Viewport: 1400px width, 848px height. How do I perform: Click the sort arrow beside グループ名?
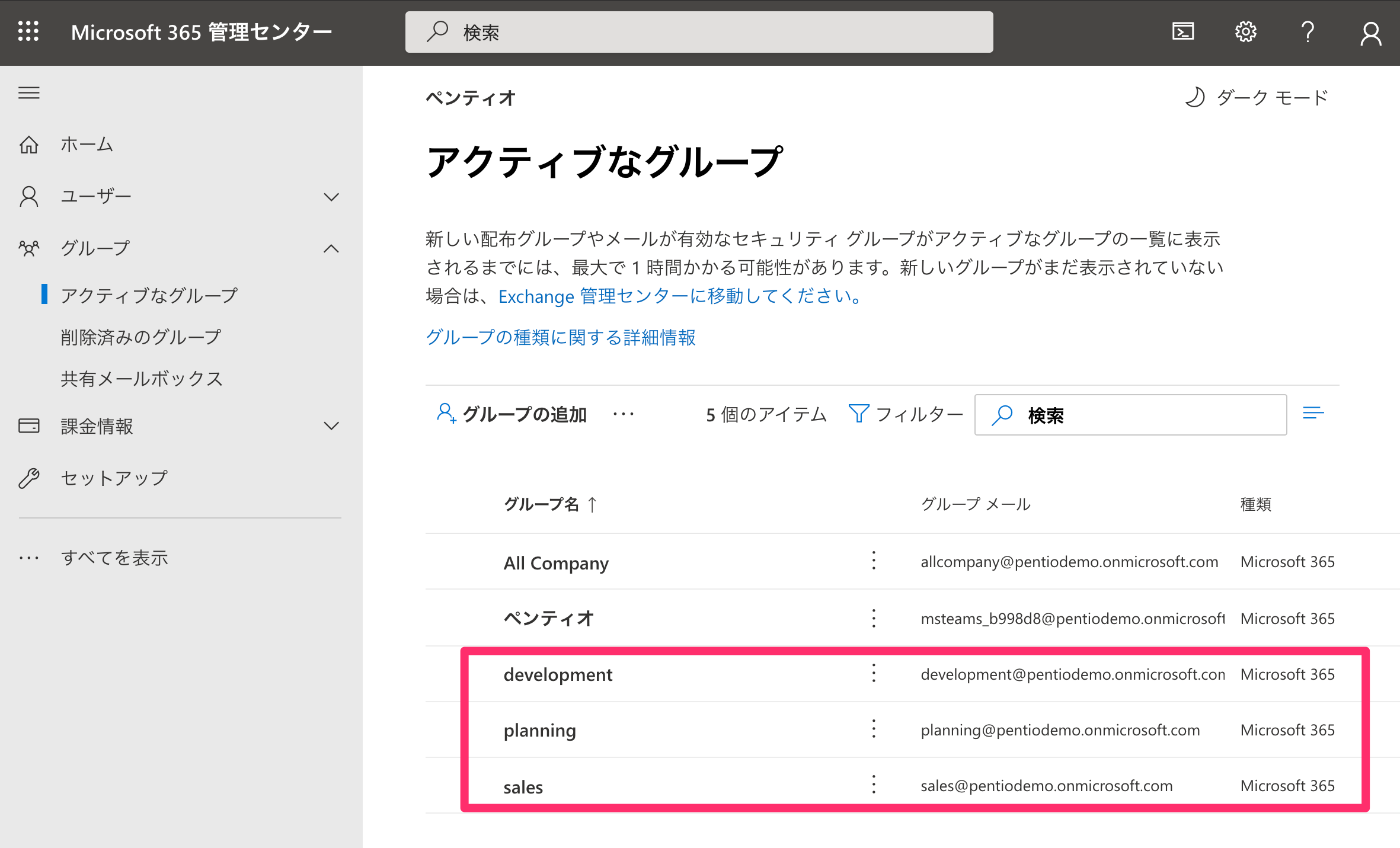point(592,504)
